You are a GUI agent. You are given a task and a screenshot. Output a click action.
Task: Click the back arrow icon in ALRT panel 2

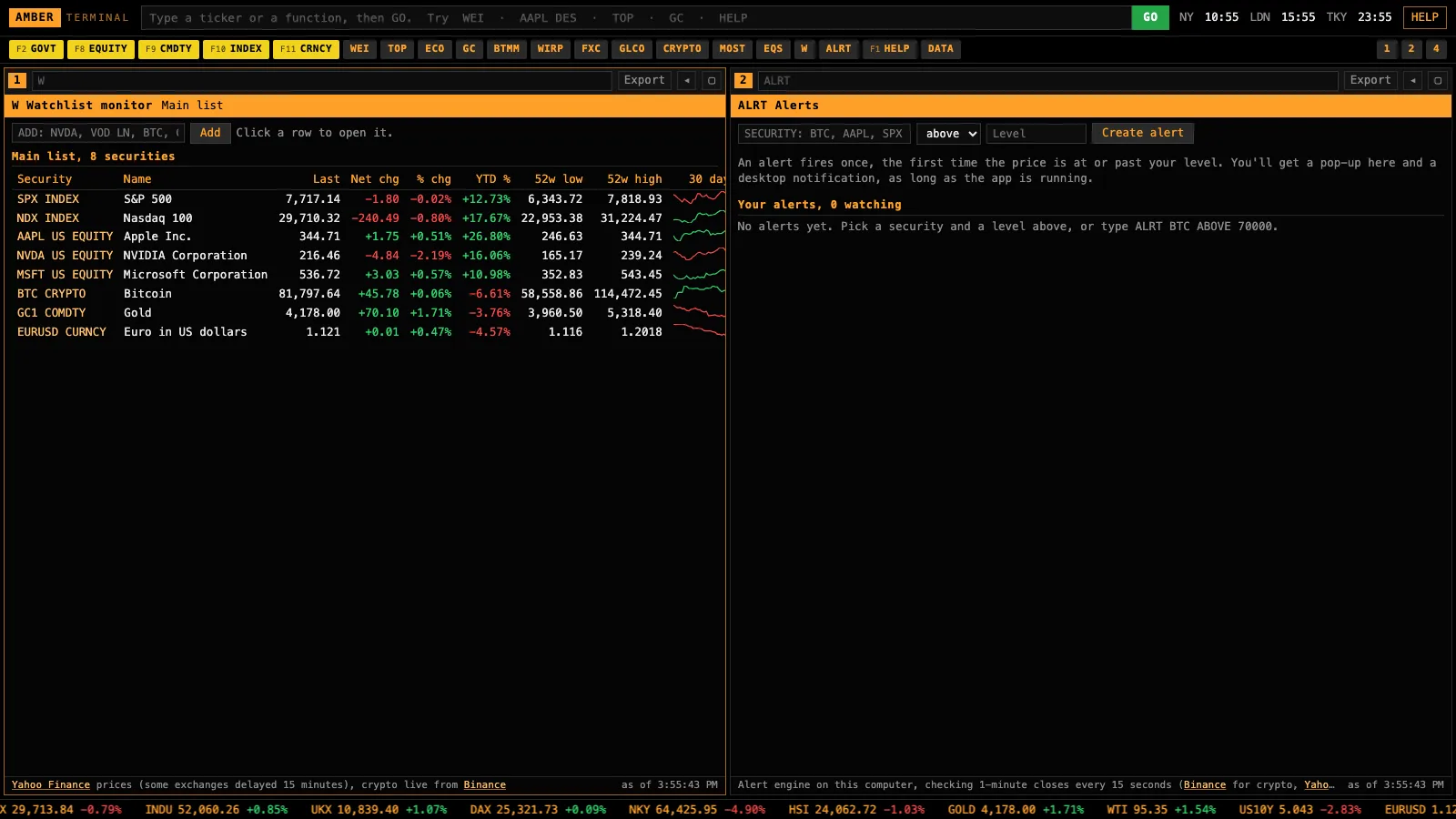1413,80
